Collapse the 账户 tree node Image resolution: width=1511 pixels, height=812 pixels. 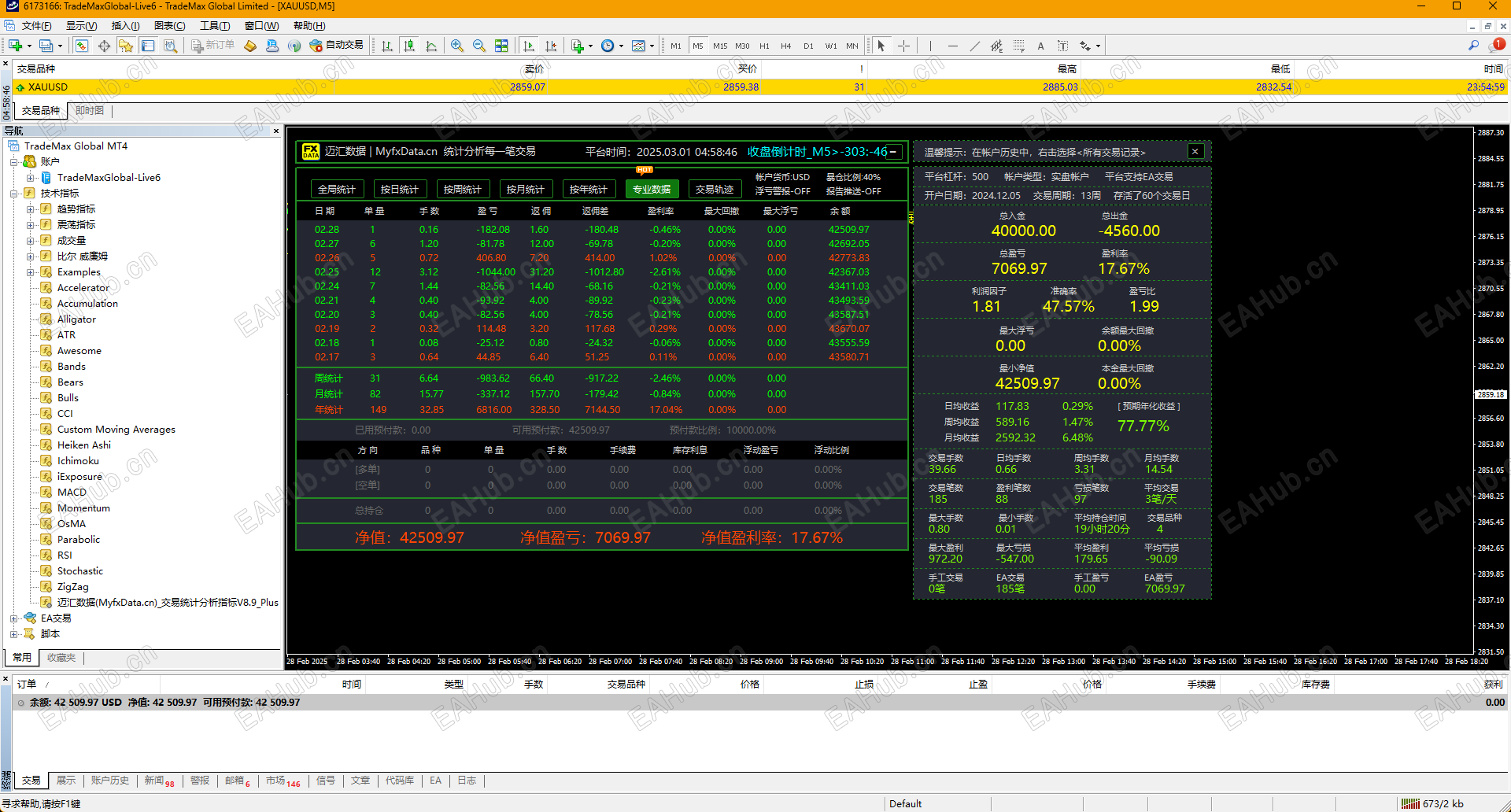13,162
